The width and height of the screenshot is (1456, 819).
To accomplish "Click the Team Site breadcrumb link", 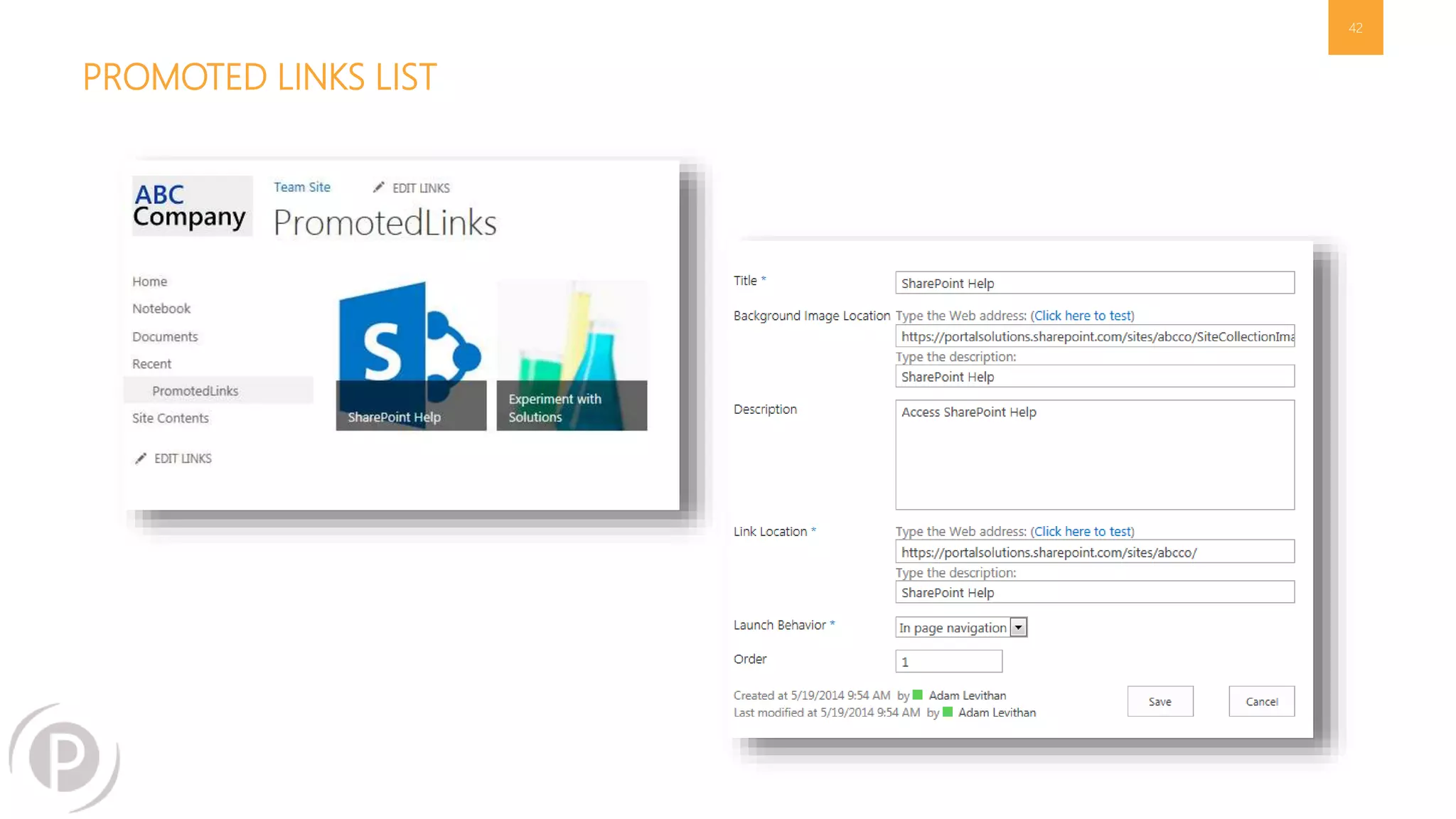I will point(302,187).
